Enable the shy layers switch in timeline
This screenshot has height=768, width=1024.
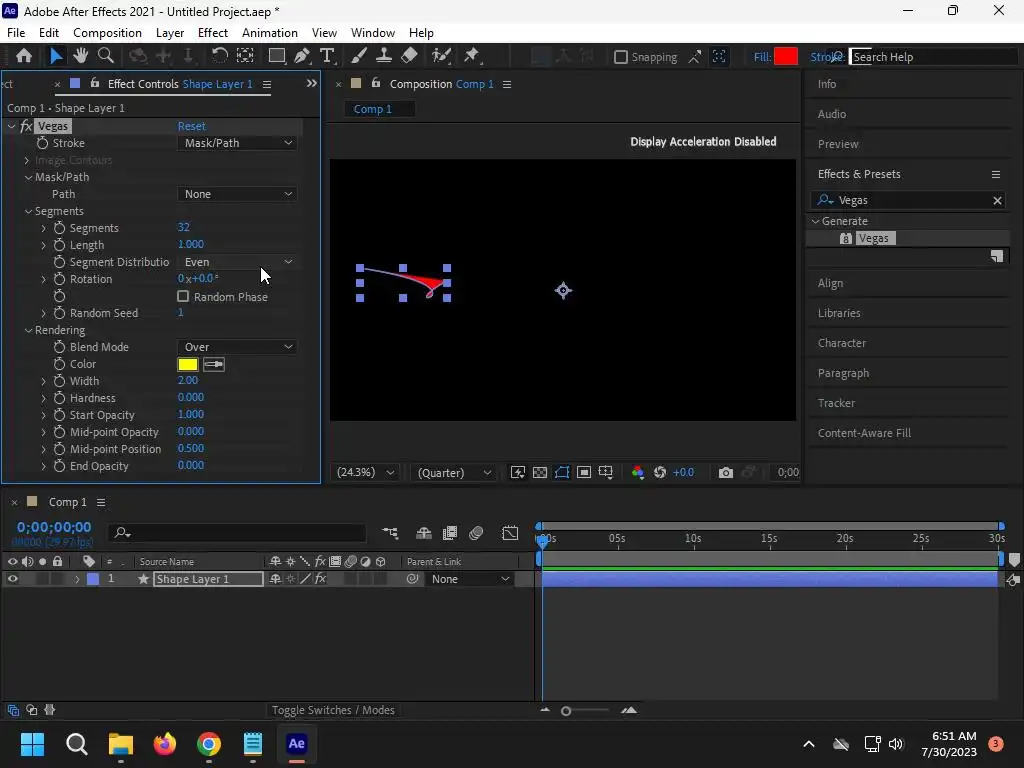424,533
